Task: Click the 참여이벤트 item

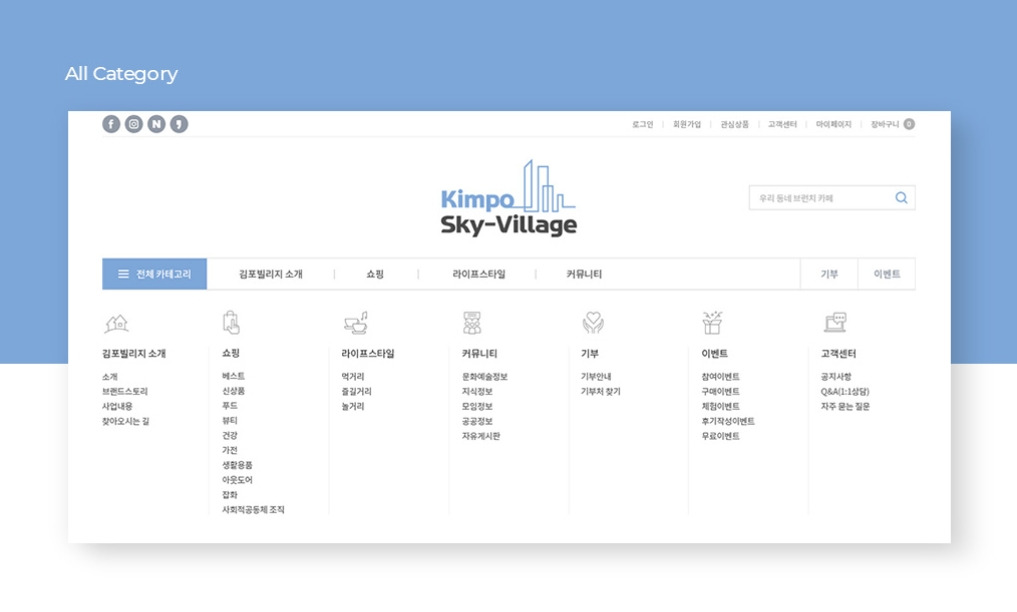Action: pos(721,377)
